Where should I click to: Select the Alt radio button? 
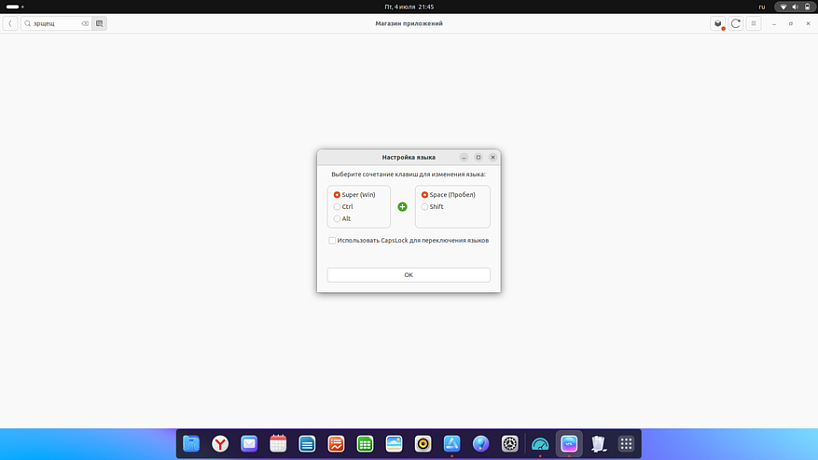coord(337,219)
